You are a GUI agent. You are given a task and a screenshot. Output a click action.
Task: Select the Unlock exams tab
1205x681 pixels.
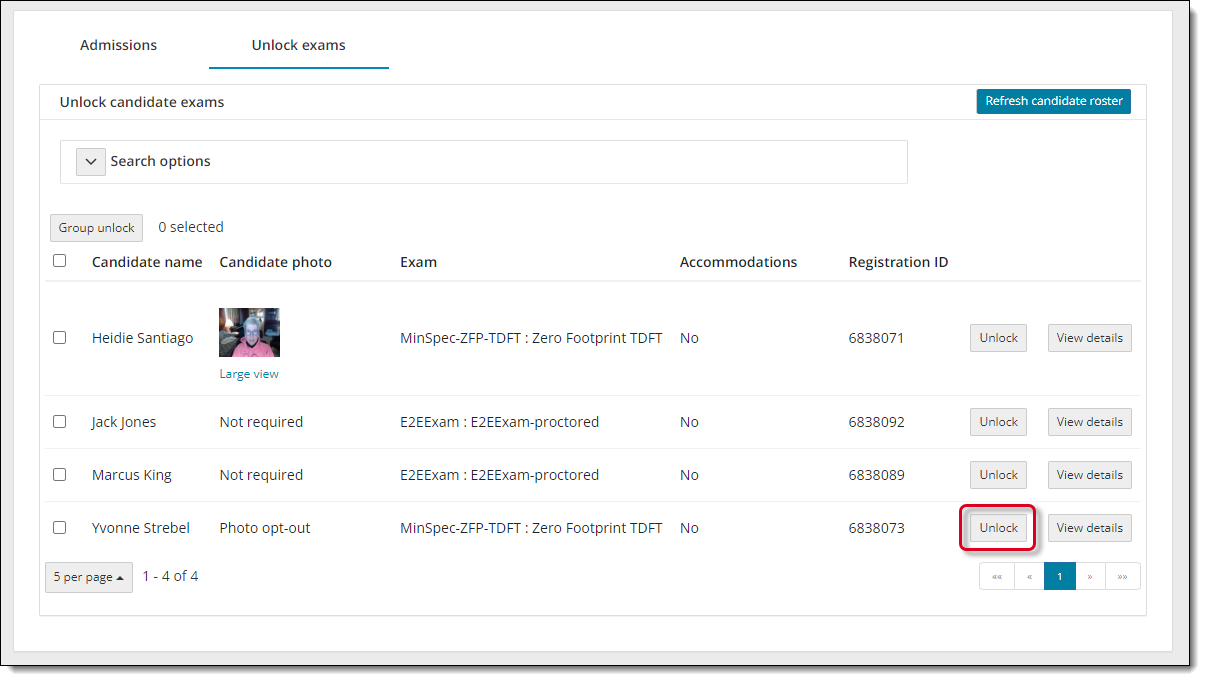click(298, 45)
